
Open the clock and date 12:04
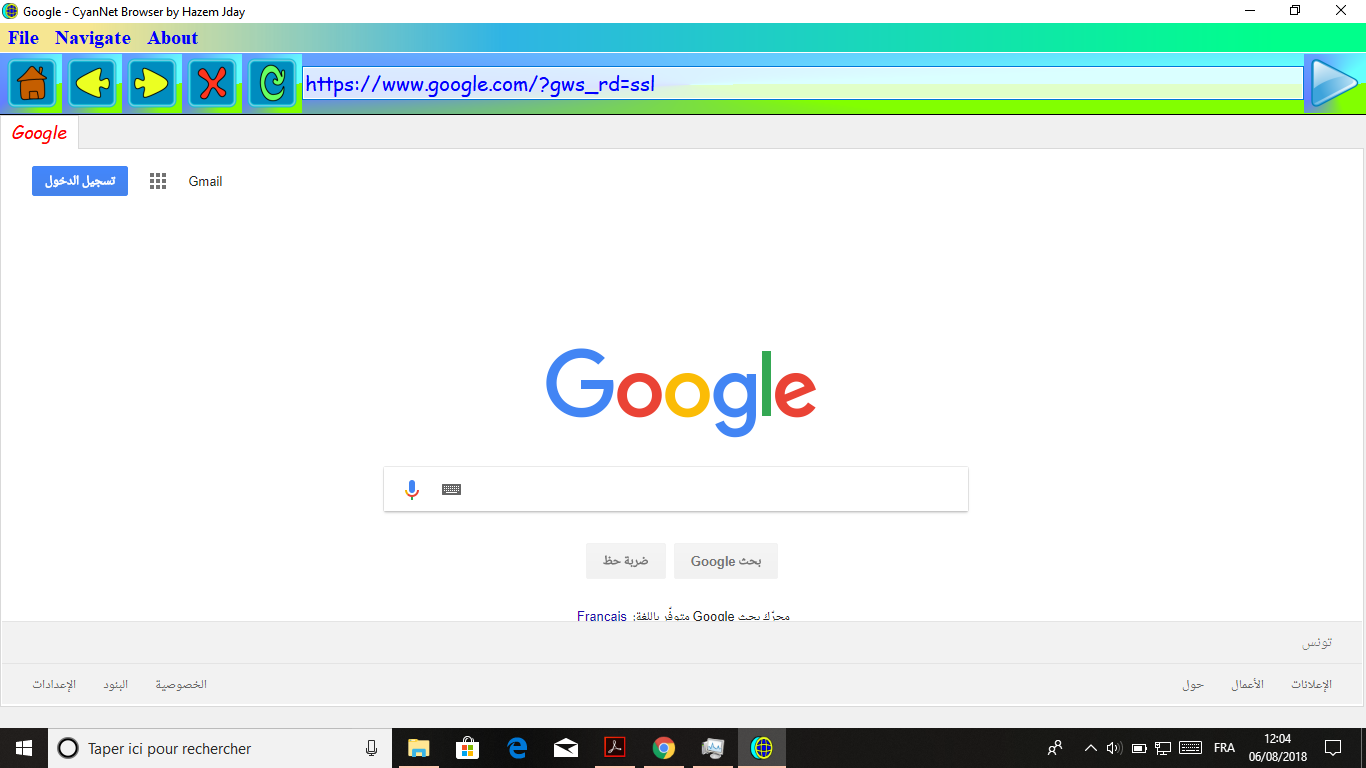[1278, 748]
